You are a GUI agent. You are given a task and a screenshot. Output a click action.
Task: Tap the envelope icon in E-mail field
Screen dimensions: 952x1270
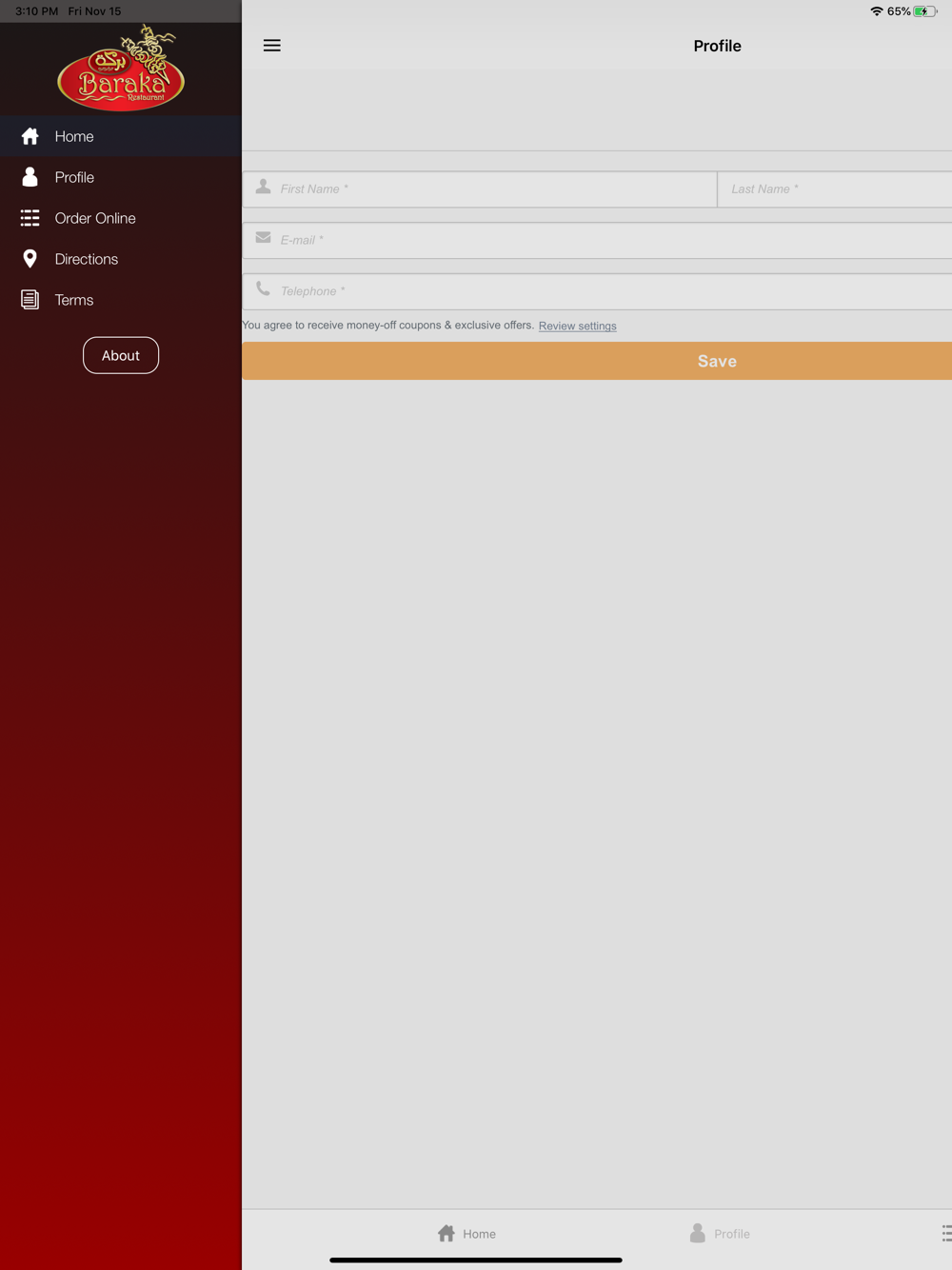[264, 238]
